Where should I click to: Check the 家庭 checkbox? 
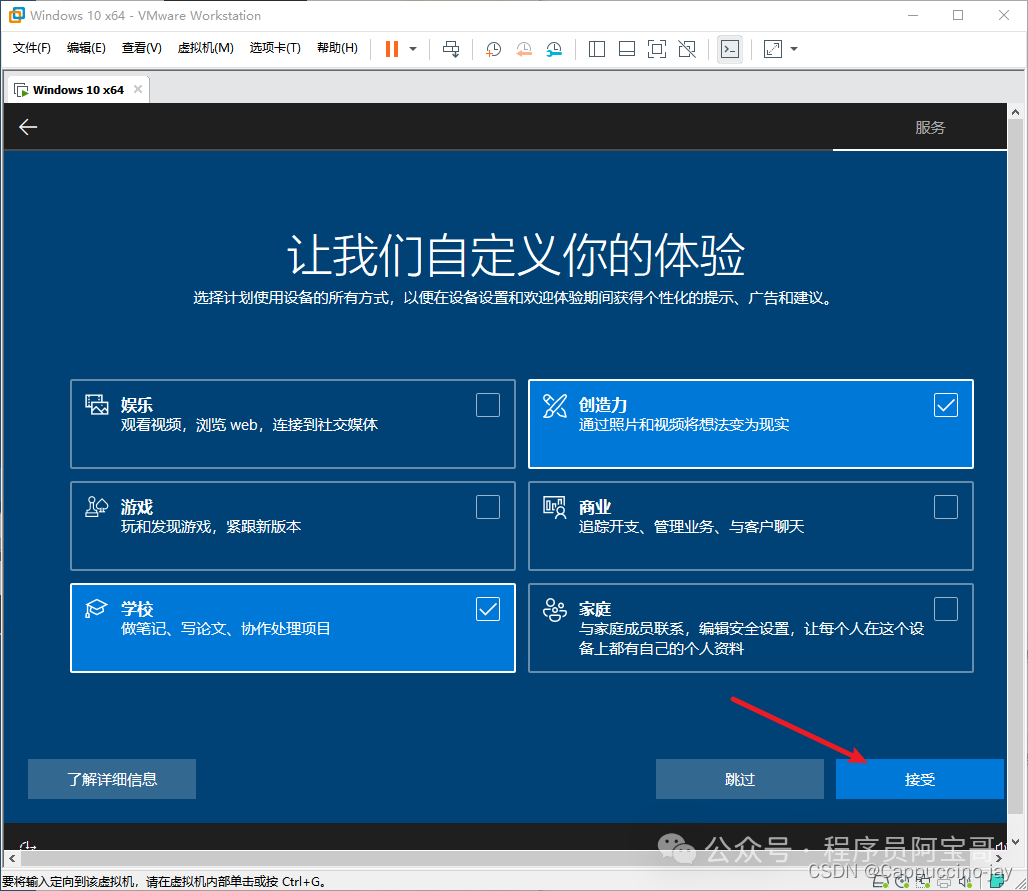coord(945,609)
